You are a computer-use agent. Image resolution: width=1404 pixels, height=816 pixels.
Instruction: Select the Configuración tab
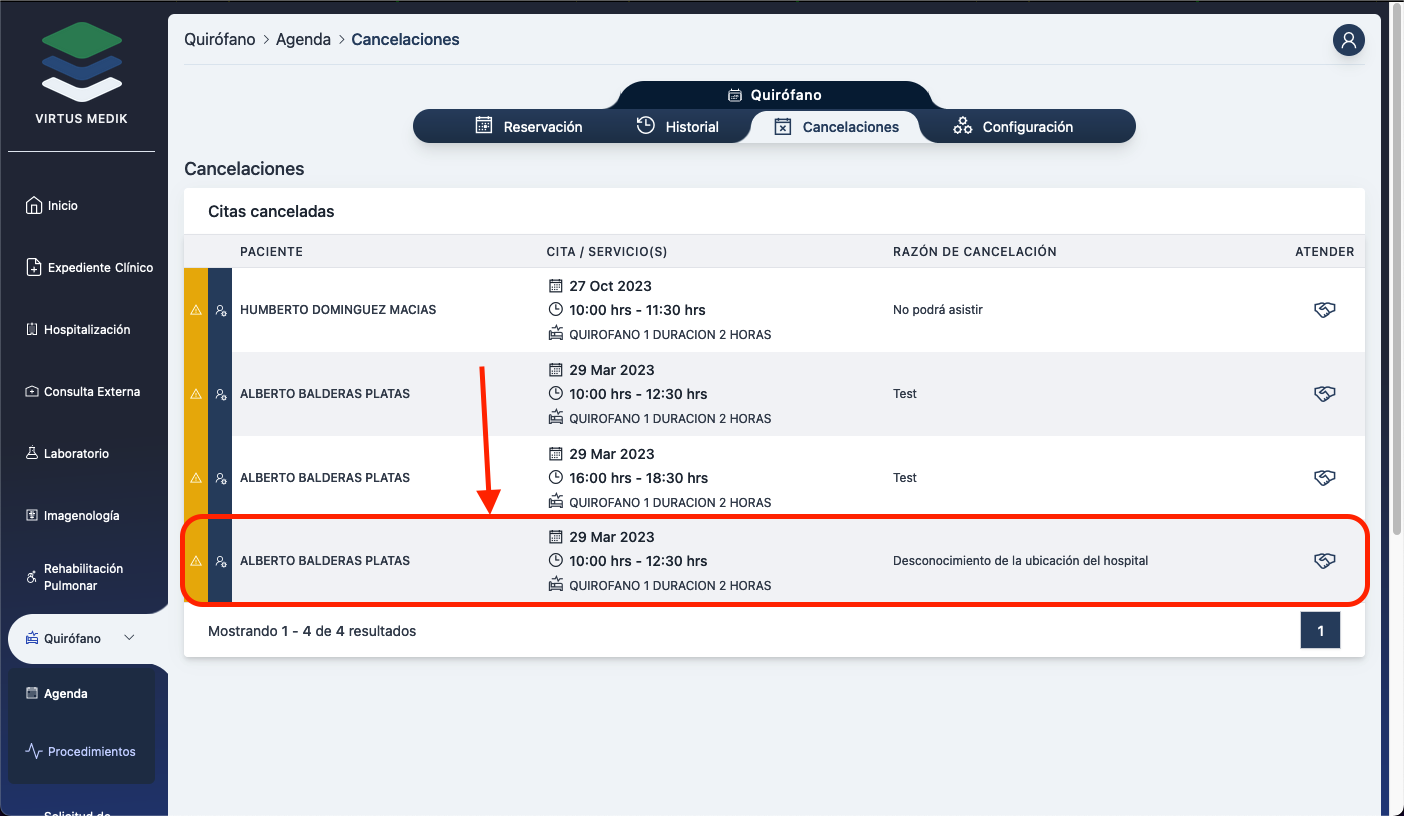tap(1013, 127)
